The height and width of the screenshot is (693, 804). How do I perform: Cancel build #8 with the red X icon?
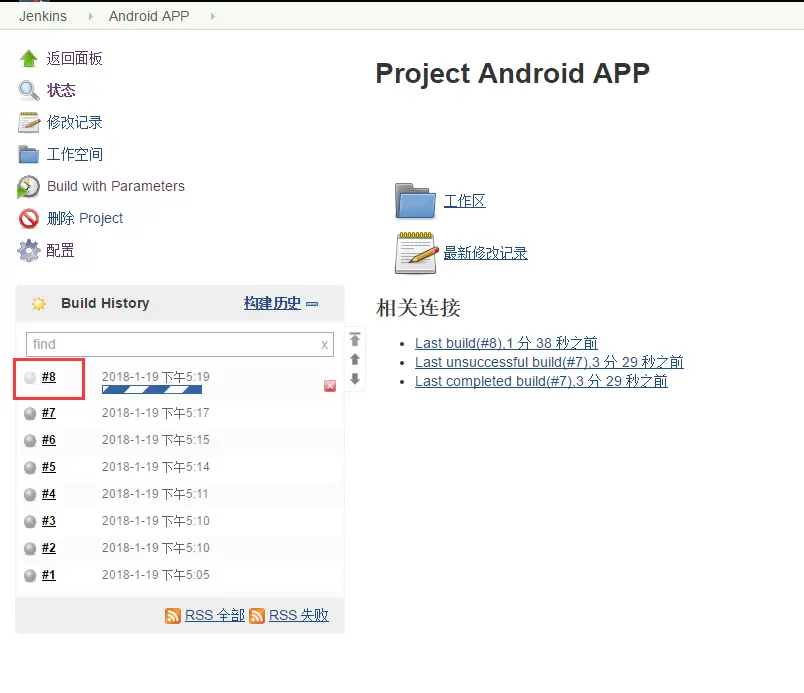330,386
